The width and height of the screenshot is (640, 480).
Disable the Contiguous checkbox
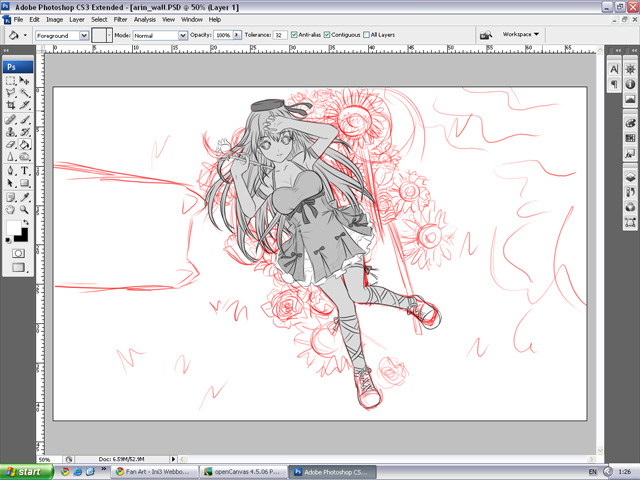327,35
